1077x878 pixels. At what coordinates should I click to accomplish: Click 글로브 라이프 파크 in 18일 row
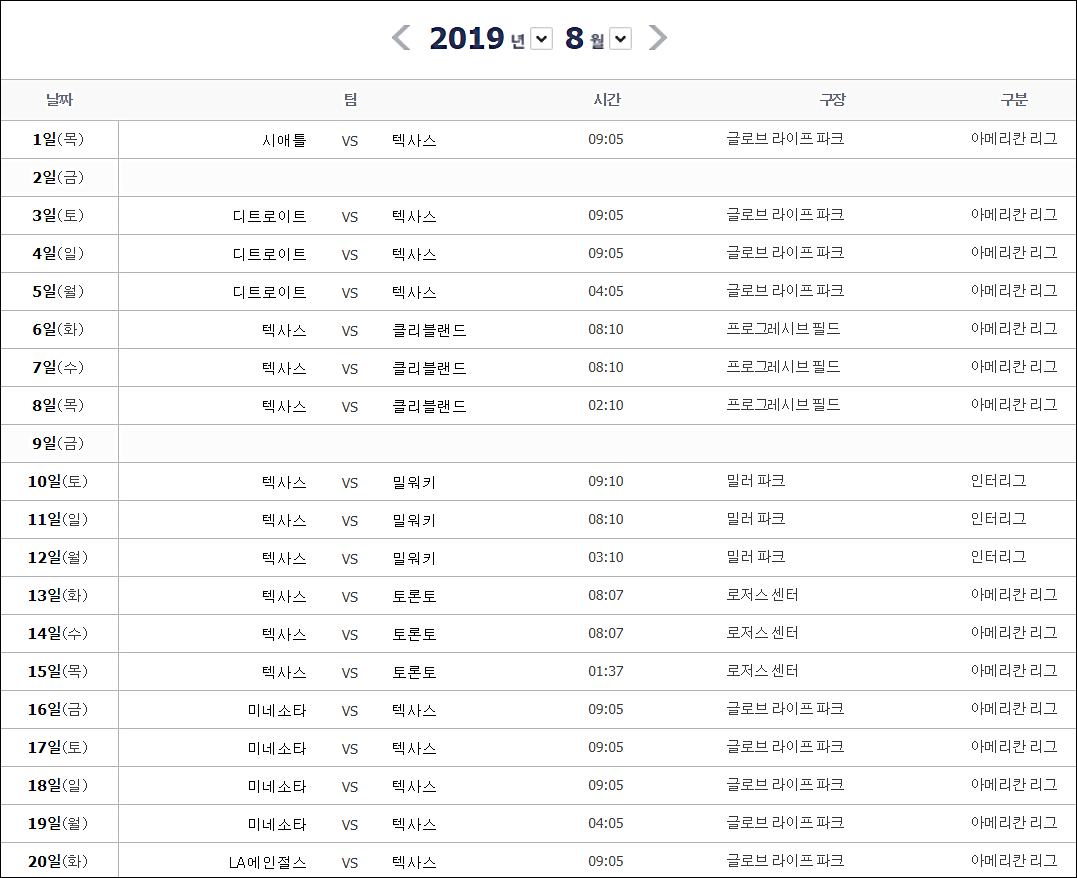(x=785, y=785)
